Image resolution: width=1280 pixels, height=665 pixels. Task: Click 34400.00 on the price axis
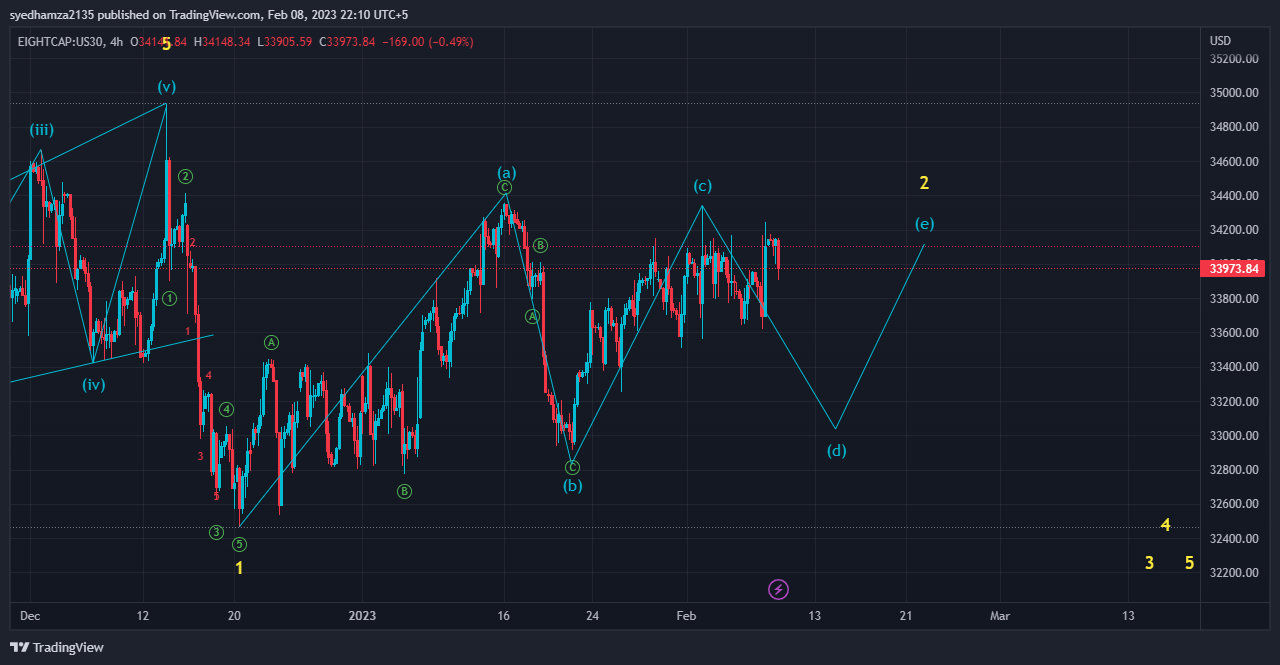click(x=1233, y=196)
